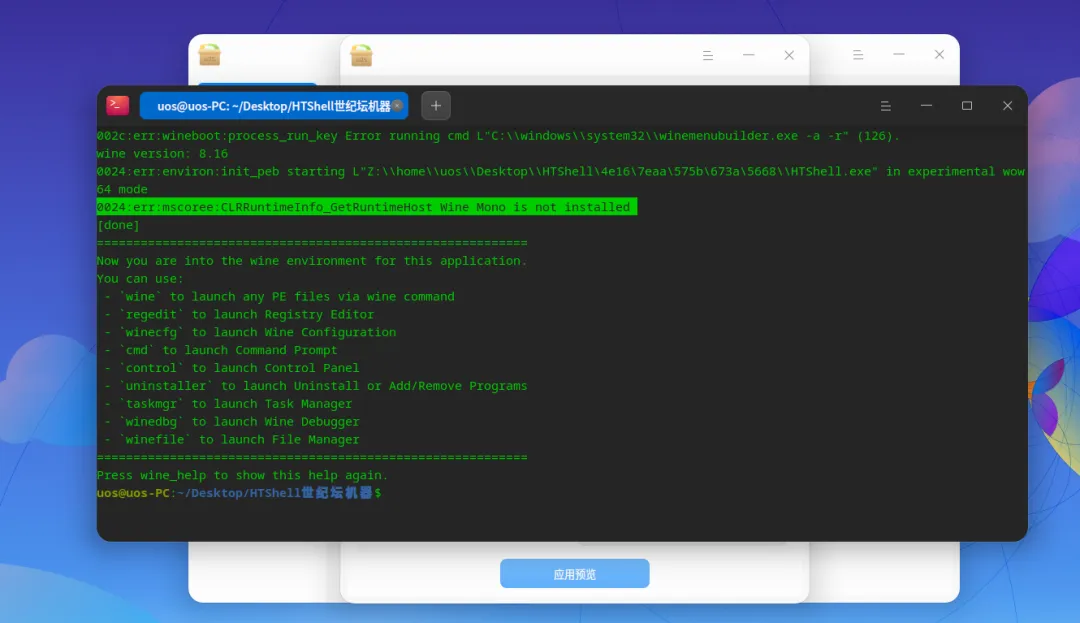Click the 'winecfg' Wine Configuration line
1080x623 pixels.
[250, 332]
